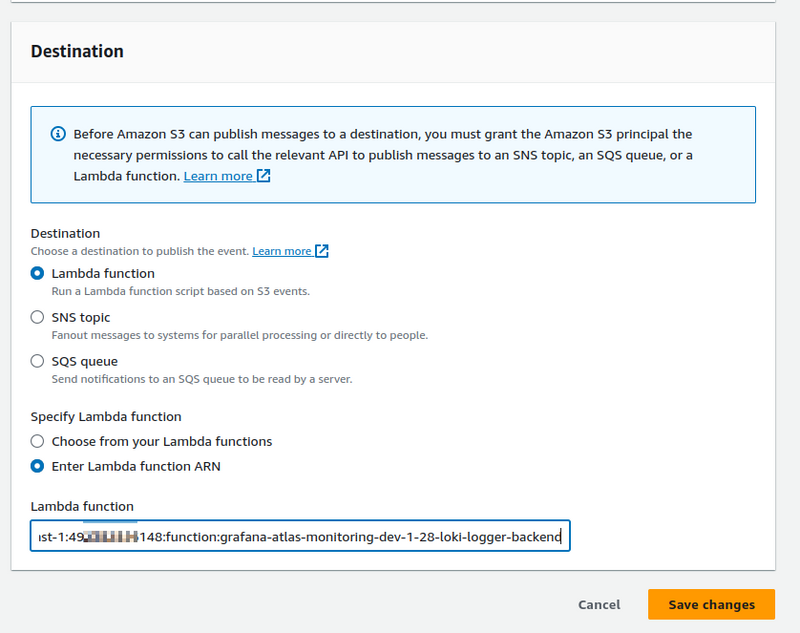Screen dimensions: 800x633
Task: Click the info icon in the blue alert
Action: click(x=57, y=134)
